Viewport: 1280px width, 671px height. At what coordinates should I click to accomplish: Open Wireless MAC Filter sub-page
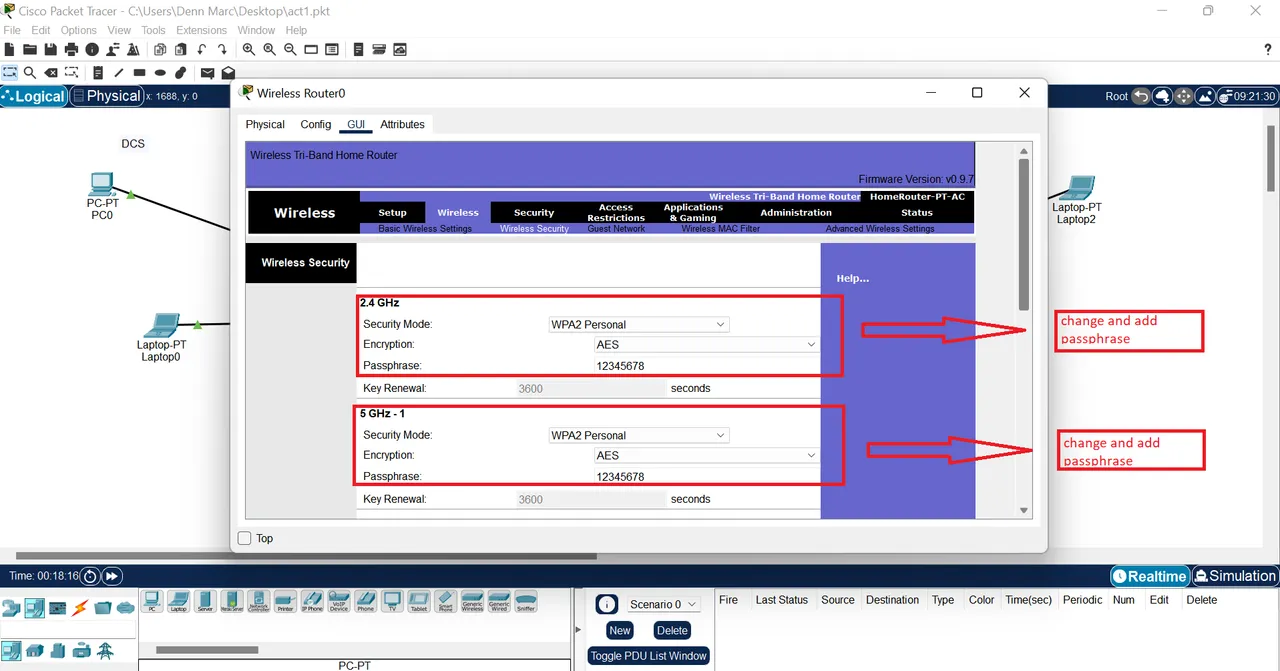click(721, 229)
